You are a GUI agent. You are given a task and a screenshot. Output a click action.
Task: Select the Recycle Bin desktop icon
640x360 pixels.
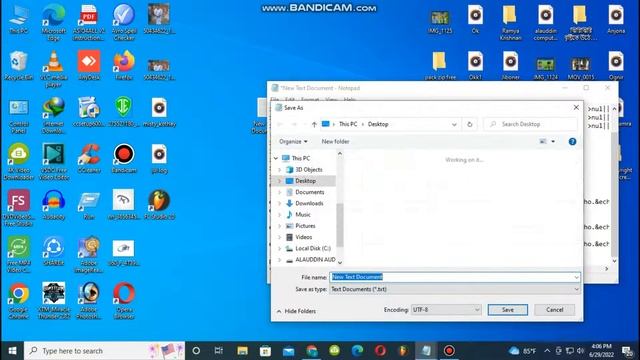[18, 65]
